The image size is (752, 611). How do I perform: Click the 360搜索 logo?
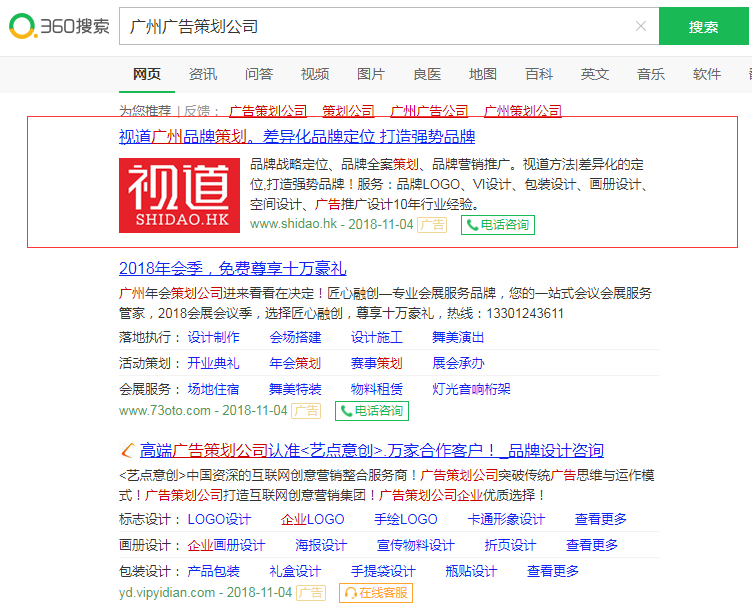click(58, 27)
